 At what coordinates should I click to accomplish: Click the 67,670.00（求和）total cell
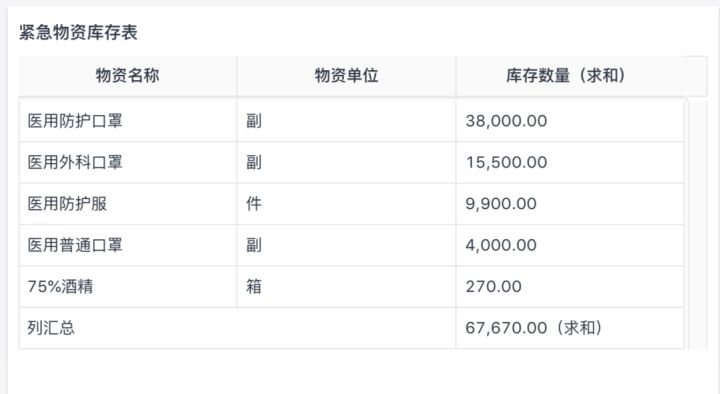tap(570, 328)
